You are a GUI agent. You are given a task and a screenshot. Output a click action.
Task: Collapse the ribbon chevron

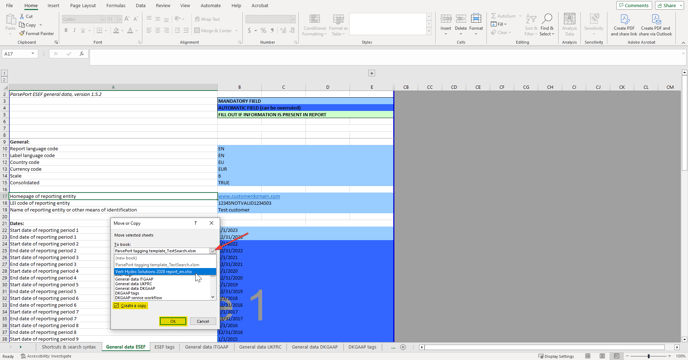point(683,43)
